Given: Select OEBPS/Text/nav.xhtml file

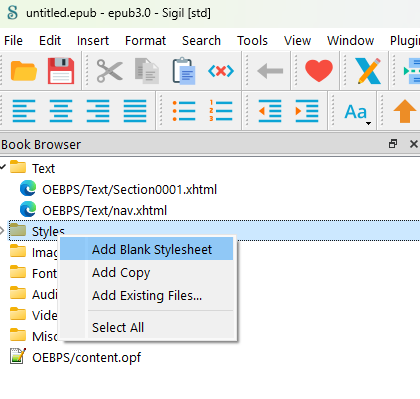Looking at the screenshot, I should pyautogui.click(x=93, y=210).
